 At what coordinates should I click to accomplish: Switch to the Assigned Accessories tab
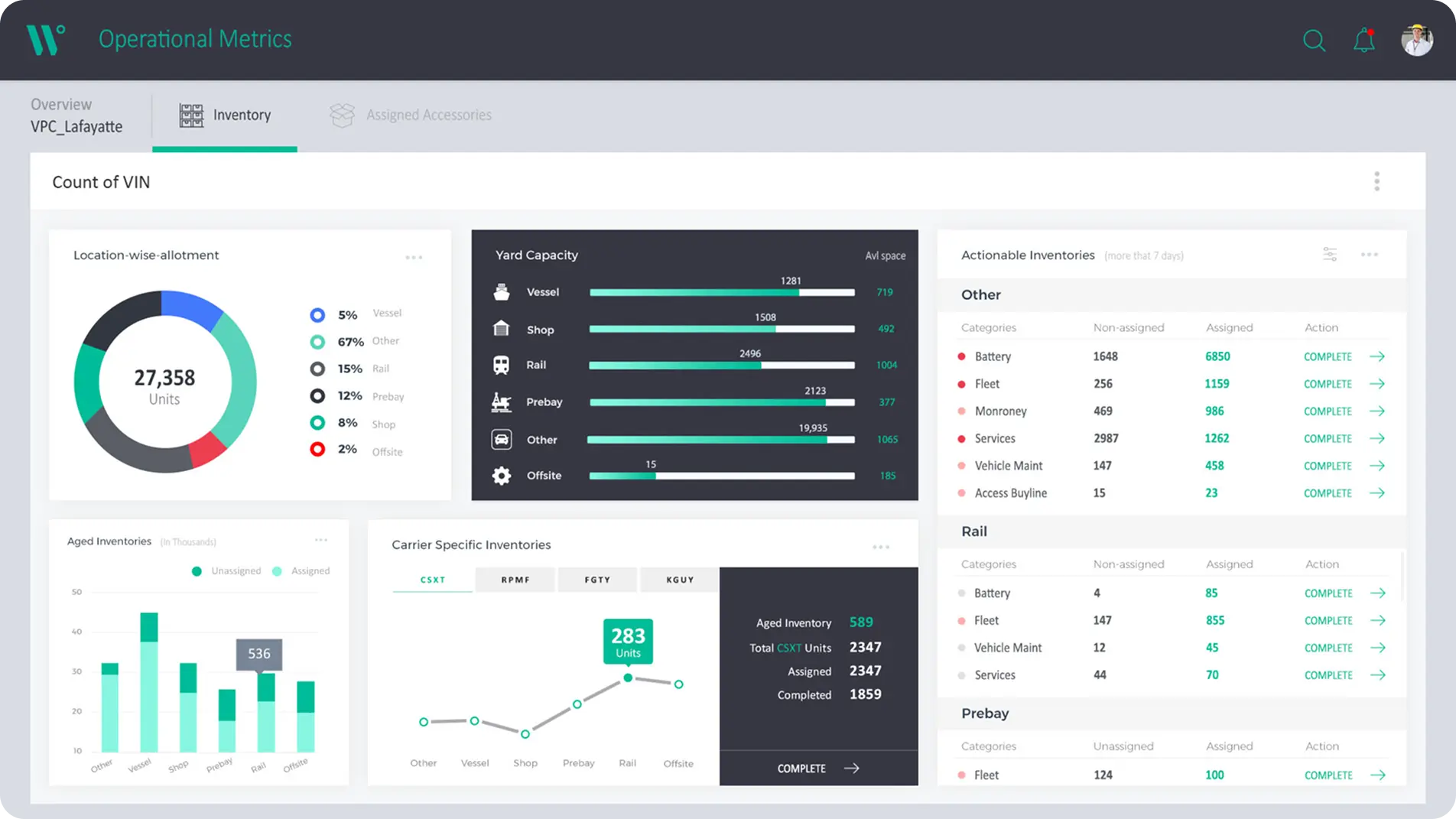[411, 115]
